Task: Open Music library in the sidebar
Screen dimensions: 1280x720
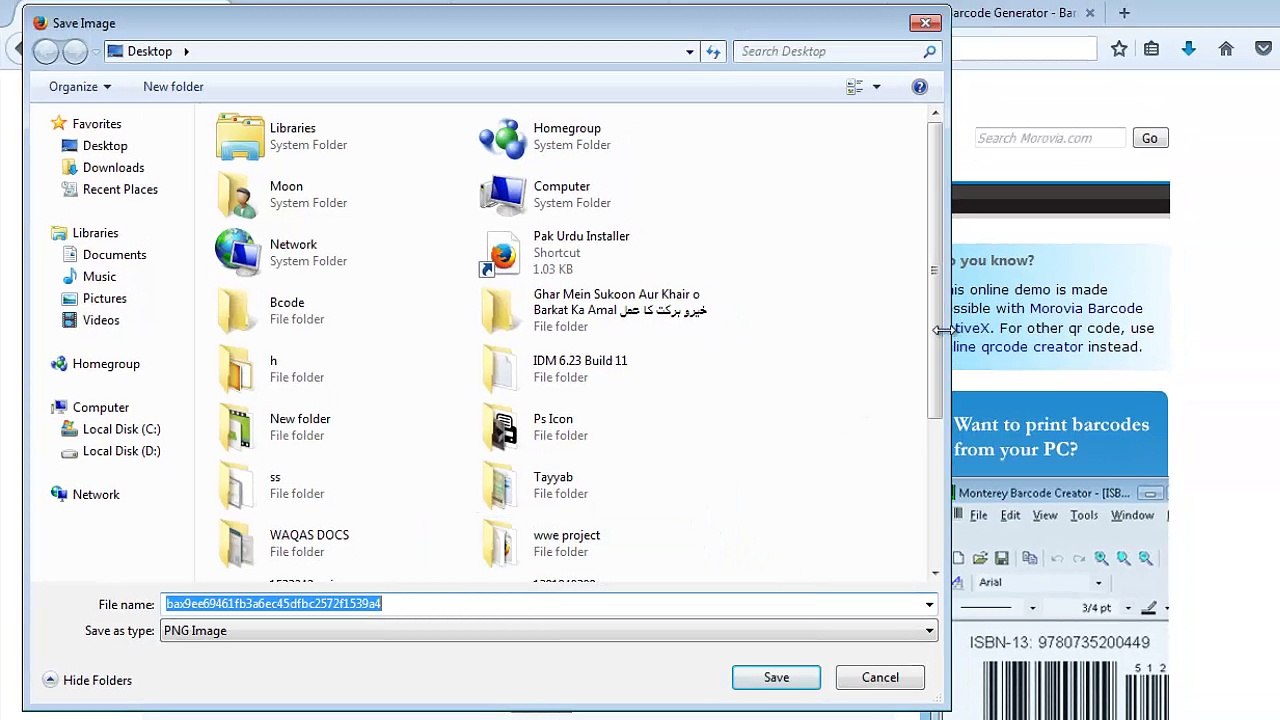Action: click(88, 277)
